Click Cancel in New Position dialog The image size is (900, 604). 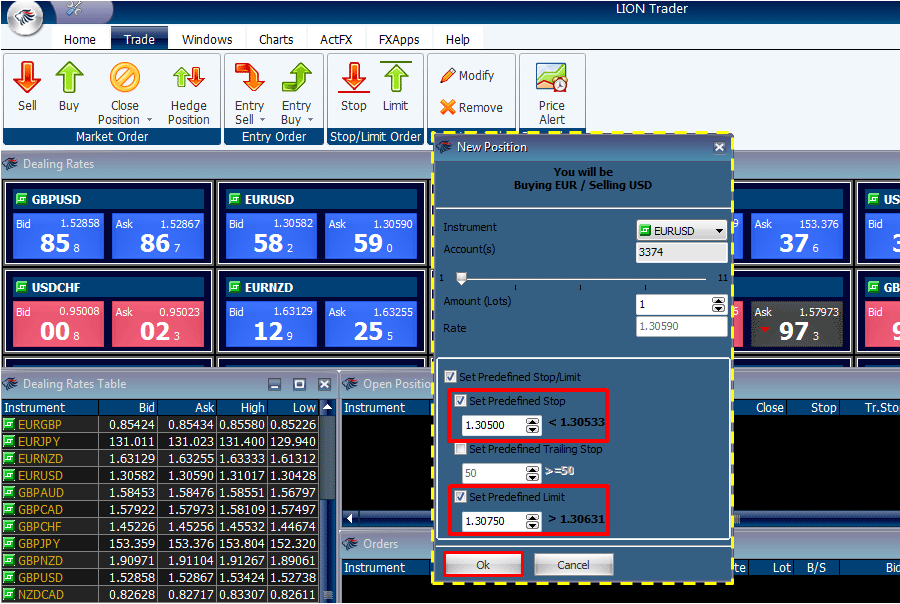[x=573, y=565]
